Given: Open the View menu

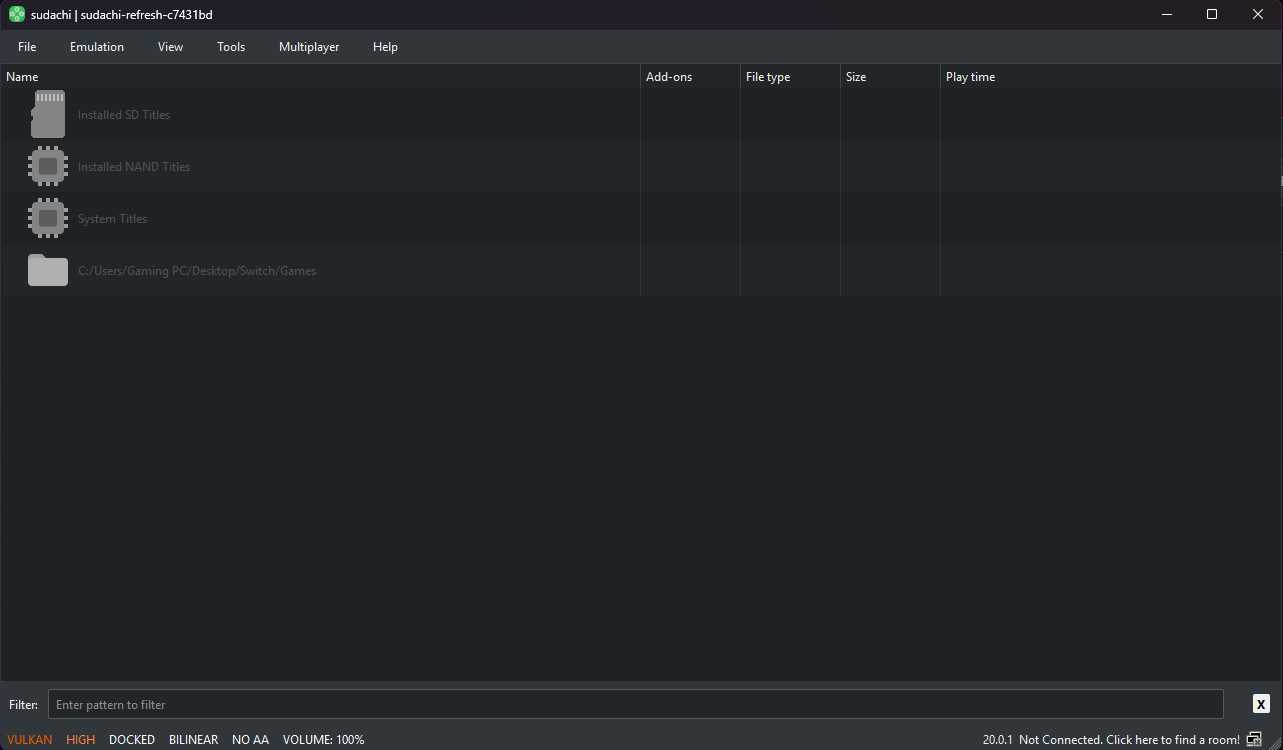Looking at the screenshot, I should [170, 47].
